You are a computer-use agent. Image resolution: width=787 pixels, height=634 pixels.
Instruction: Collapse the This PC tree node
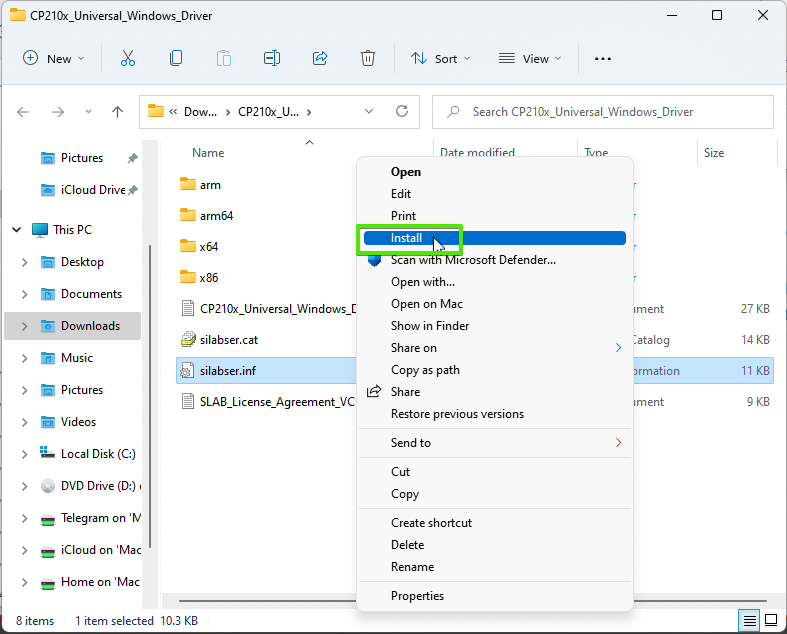(17, 230)
